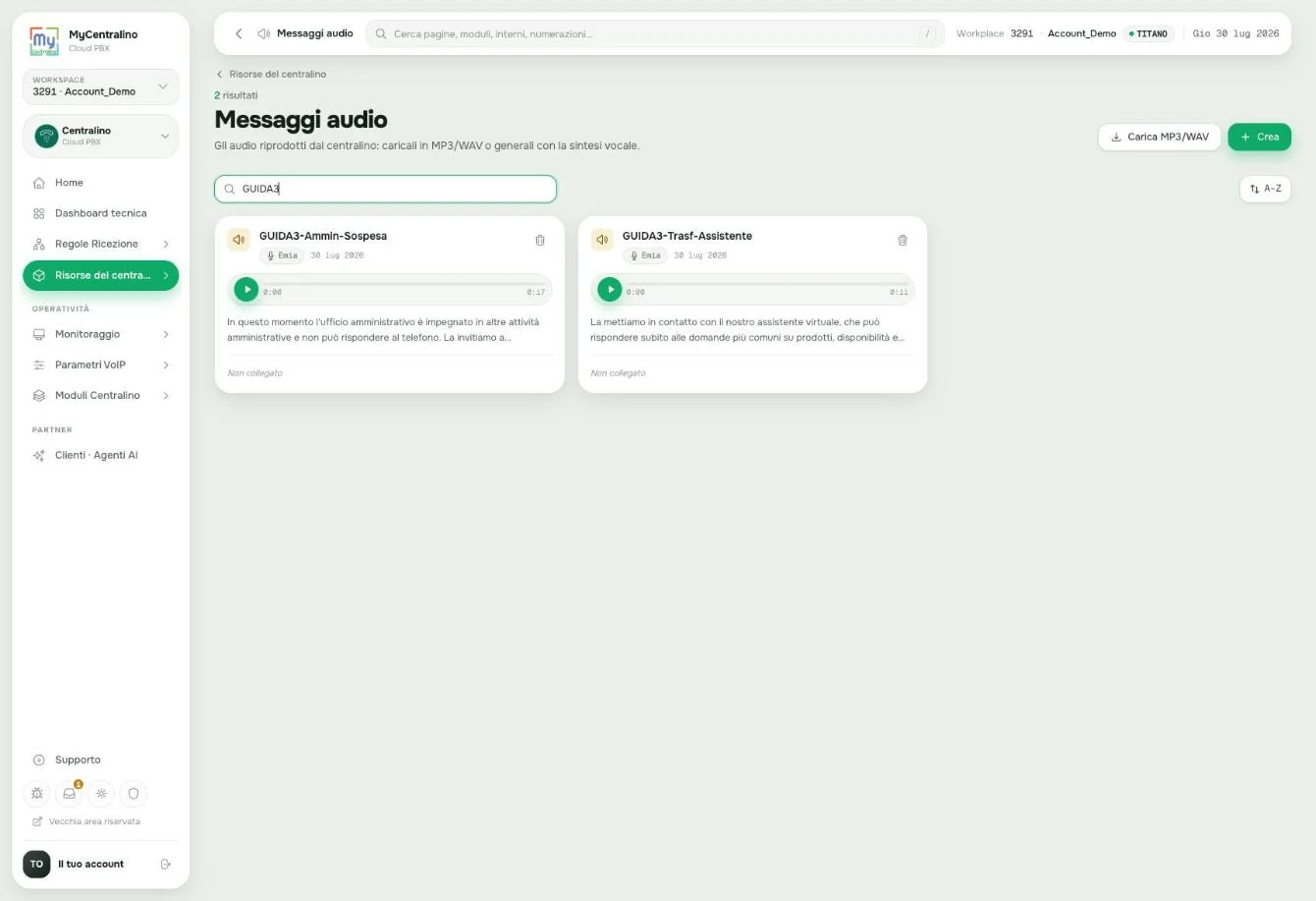Click the green Crea button
The image size is (1316, 901).
click(x=1259, y=137)
